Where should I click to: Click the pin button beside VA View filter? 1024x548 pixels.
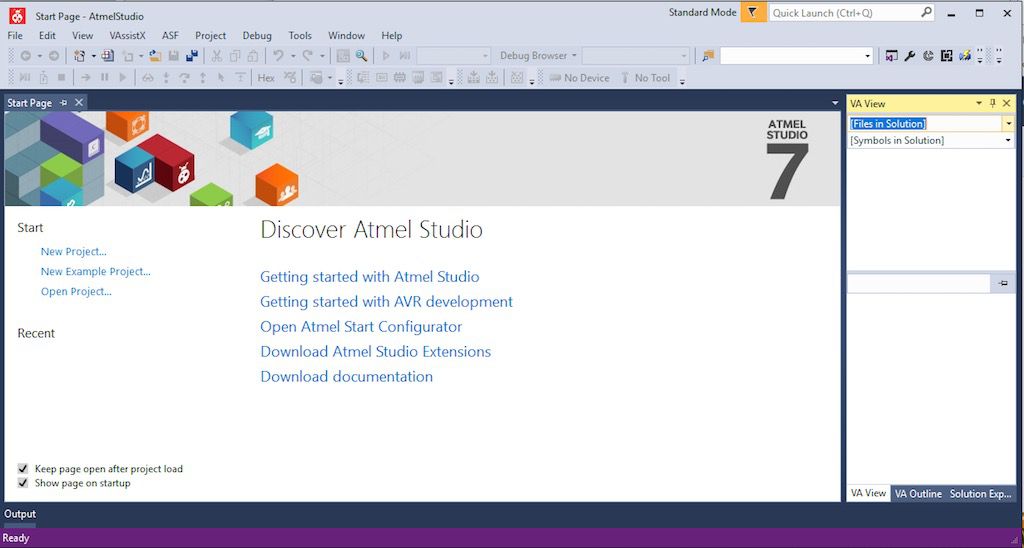coord(1003,283)
